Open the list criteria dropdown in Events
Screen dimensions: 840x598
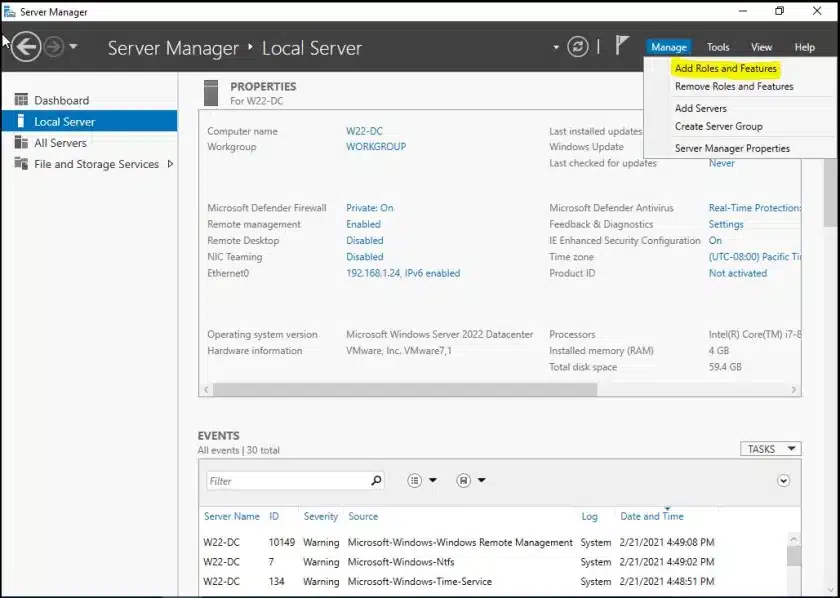coord(422,481)
